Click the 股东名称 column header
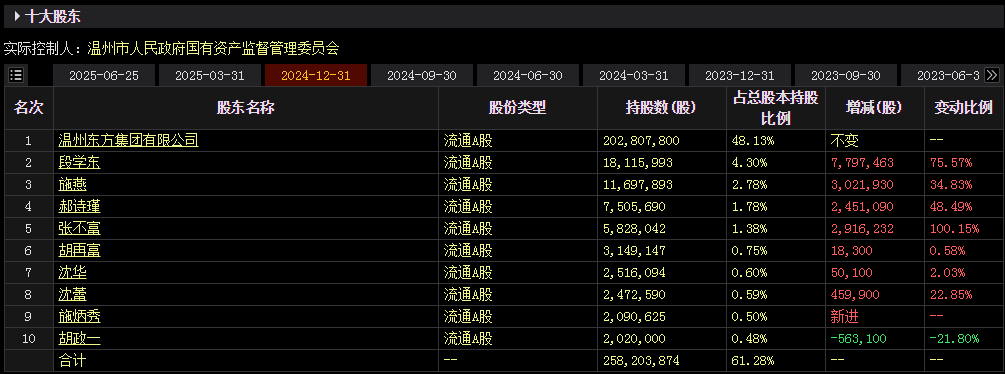The height and width of the screenshot is (374, 1005). coord(246,108)
